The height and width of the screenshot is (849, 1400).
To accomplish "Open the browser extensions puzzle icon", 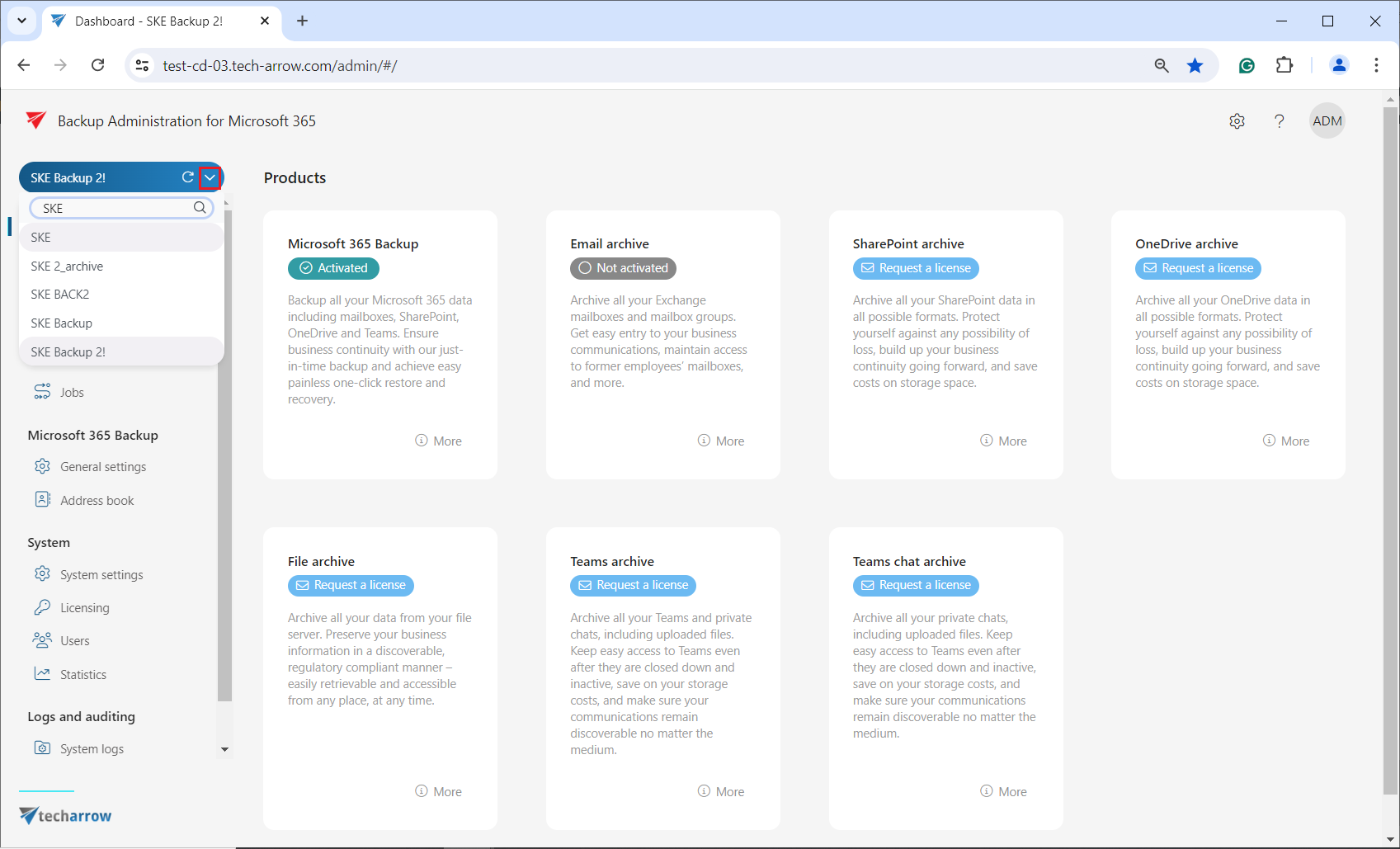I will point(1284,66).
